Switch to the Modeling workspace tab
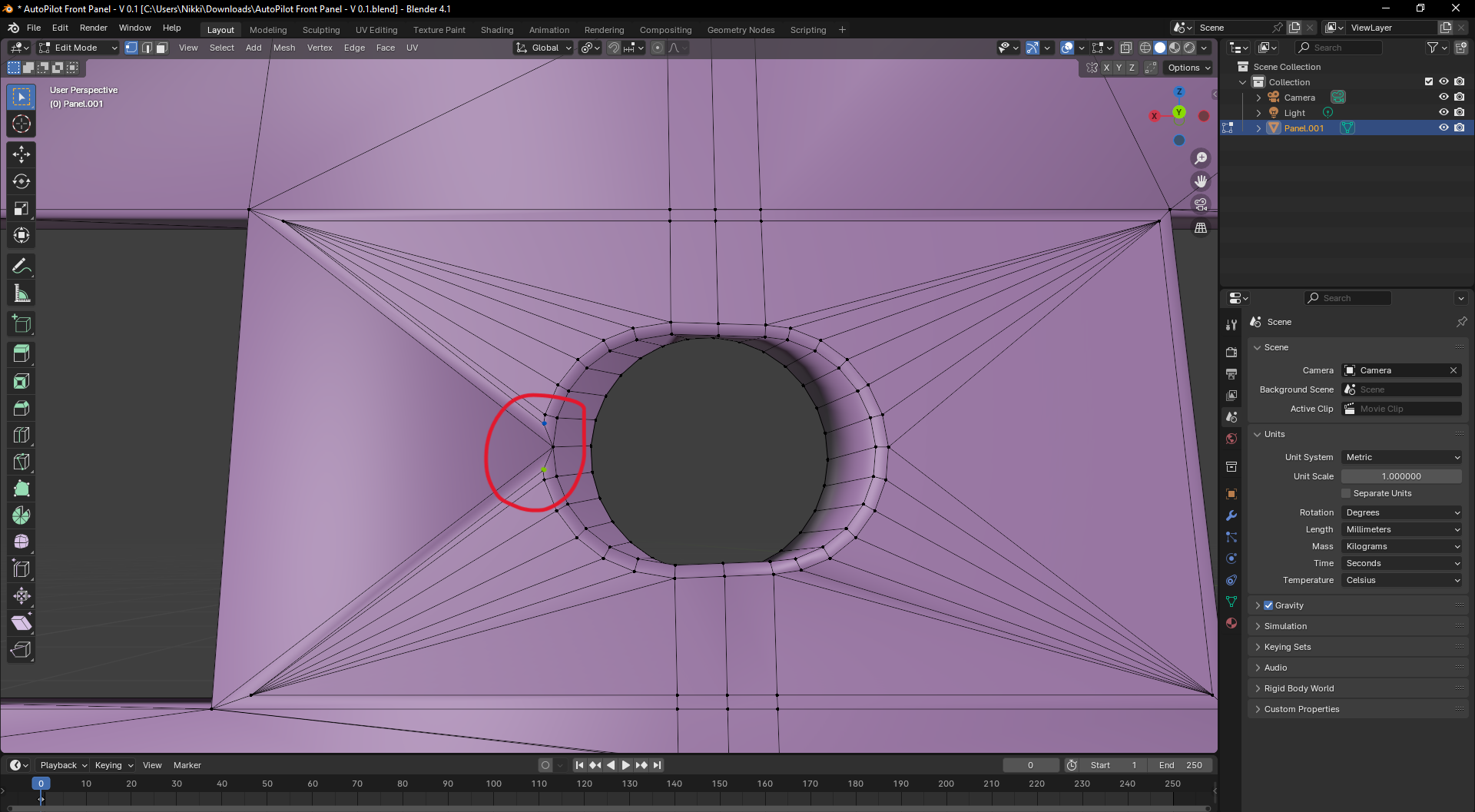This screenshot has width=1475, height=812. click(x=268, y=30)
